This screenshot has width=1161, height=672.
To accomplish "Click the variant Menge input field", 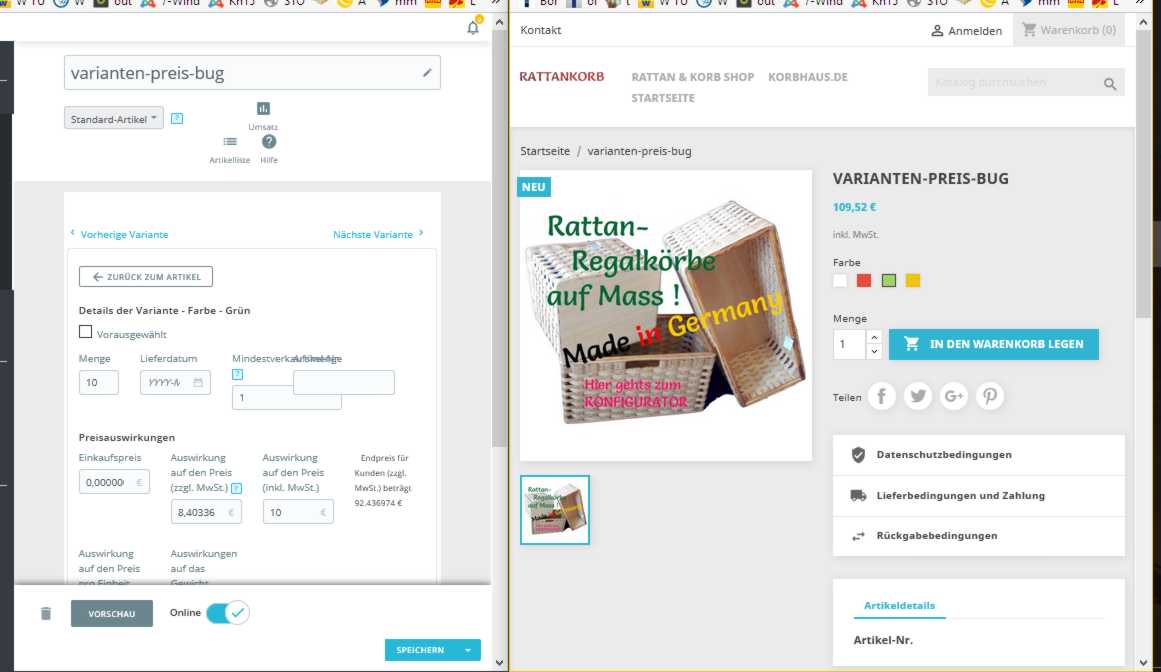I will click(x=98, y=383).
